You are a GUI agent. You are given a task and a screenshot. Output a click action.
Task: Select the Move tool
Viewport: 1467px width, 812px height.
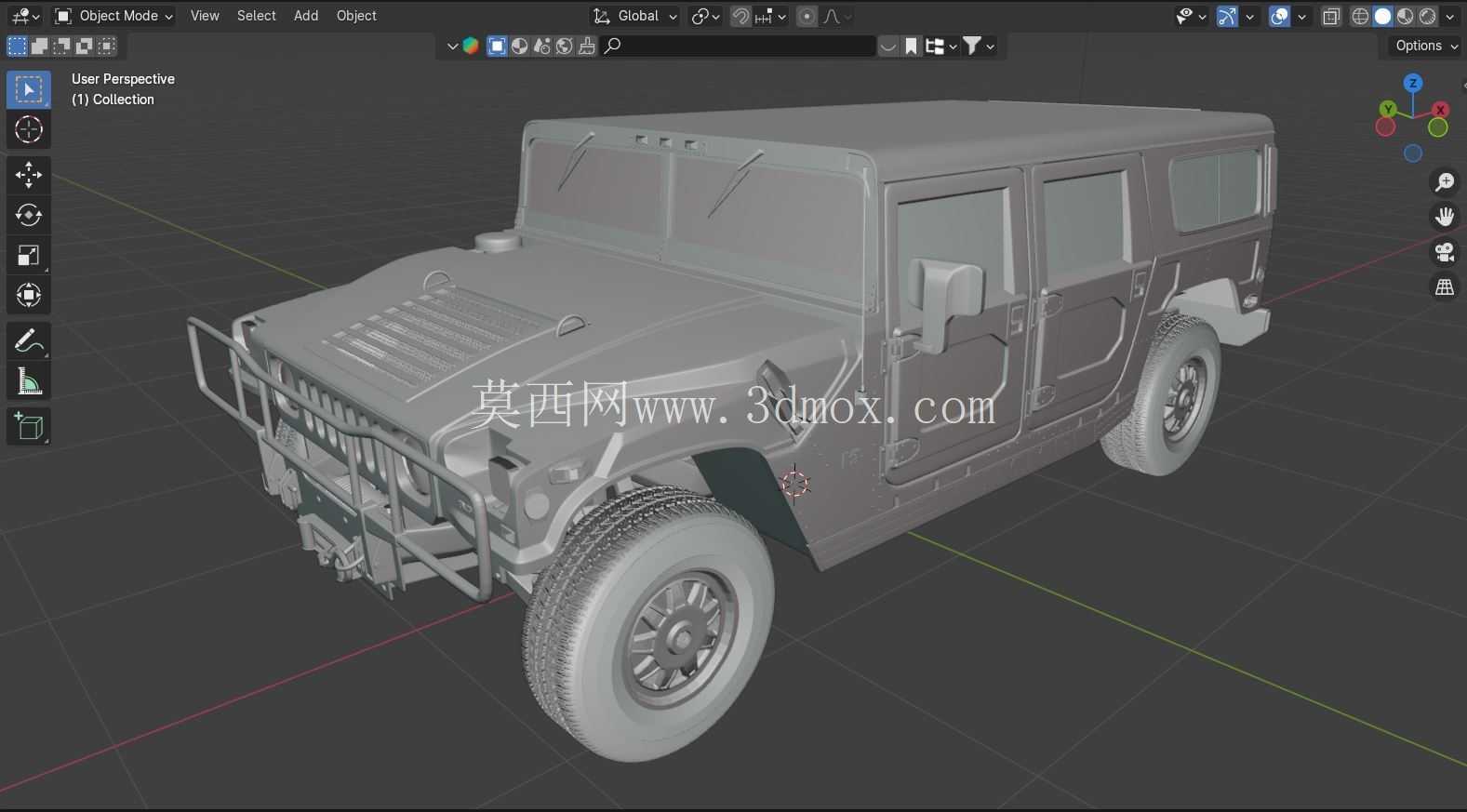coord(29,174)
